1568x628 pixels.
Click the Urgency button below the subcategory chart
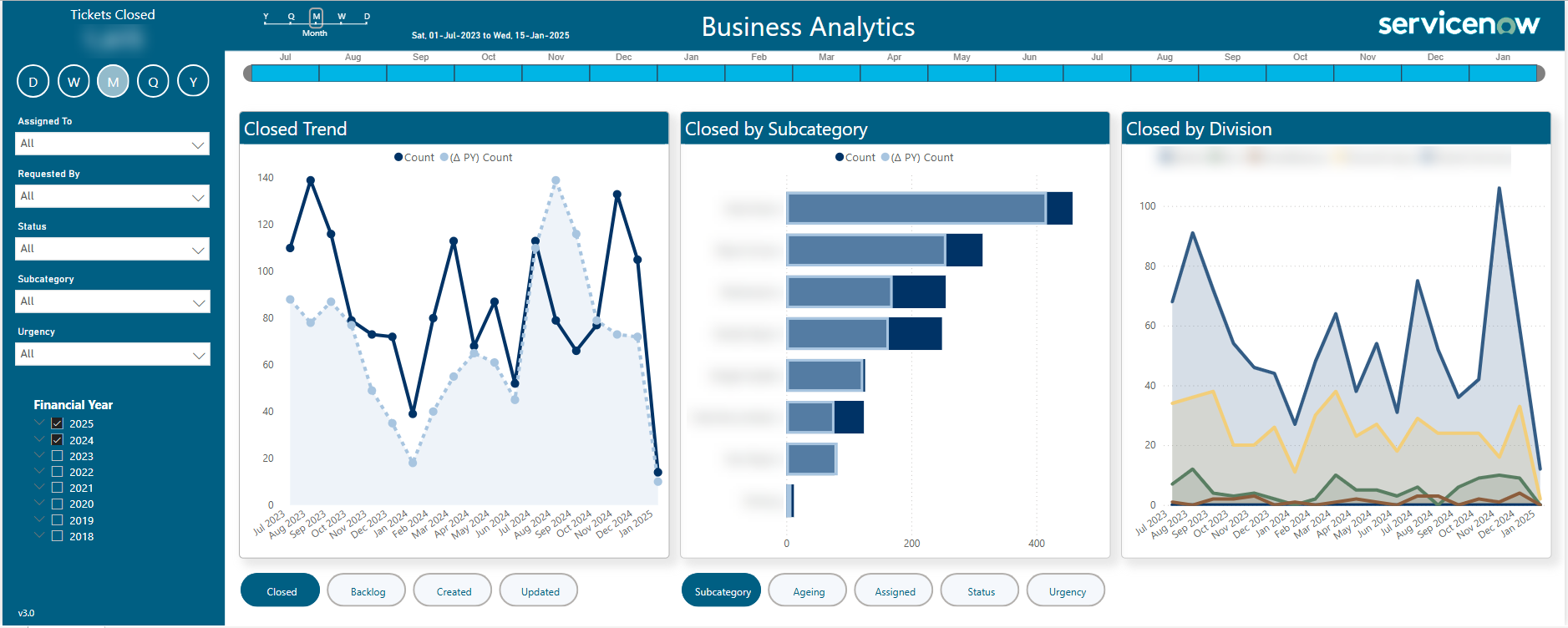tap(1067, 591)
